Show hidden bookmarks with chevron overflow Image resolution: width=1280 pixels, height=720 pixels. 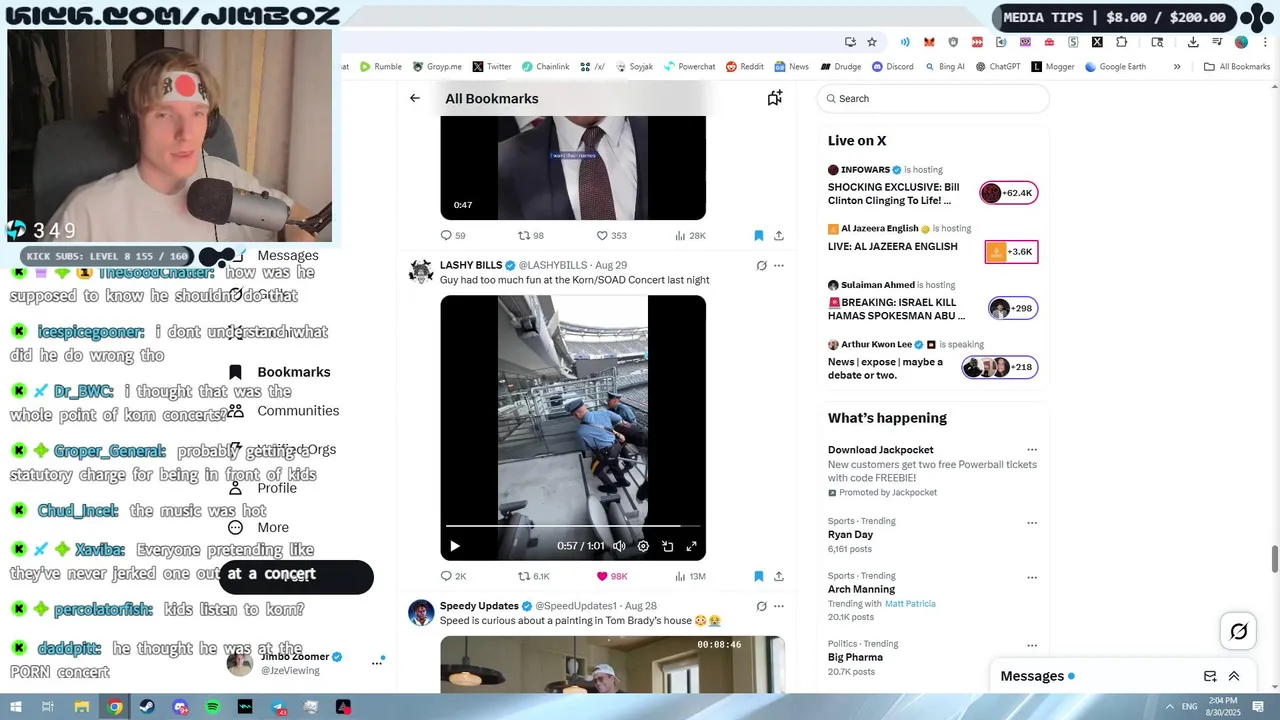[1177, 67]
